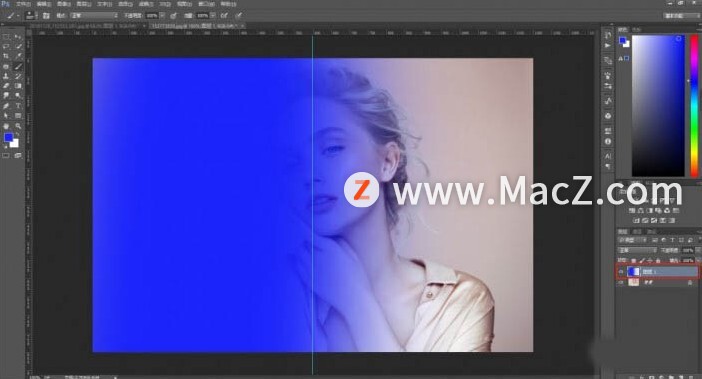
Task: Select the History Brush tool
Action: (x=18, y=77)
